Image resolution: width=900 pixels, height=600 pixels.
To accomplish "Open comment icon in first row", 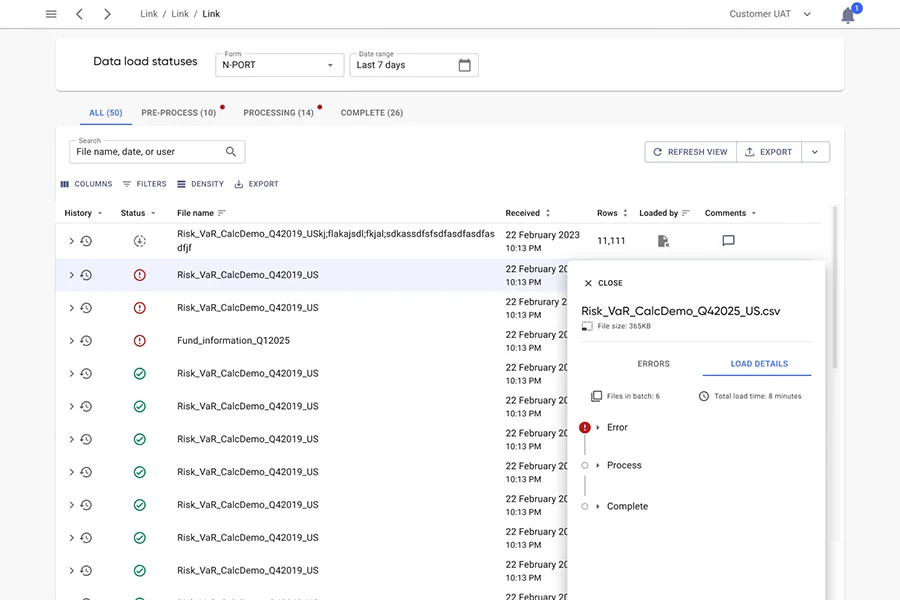I will 728,241.
